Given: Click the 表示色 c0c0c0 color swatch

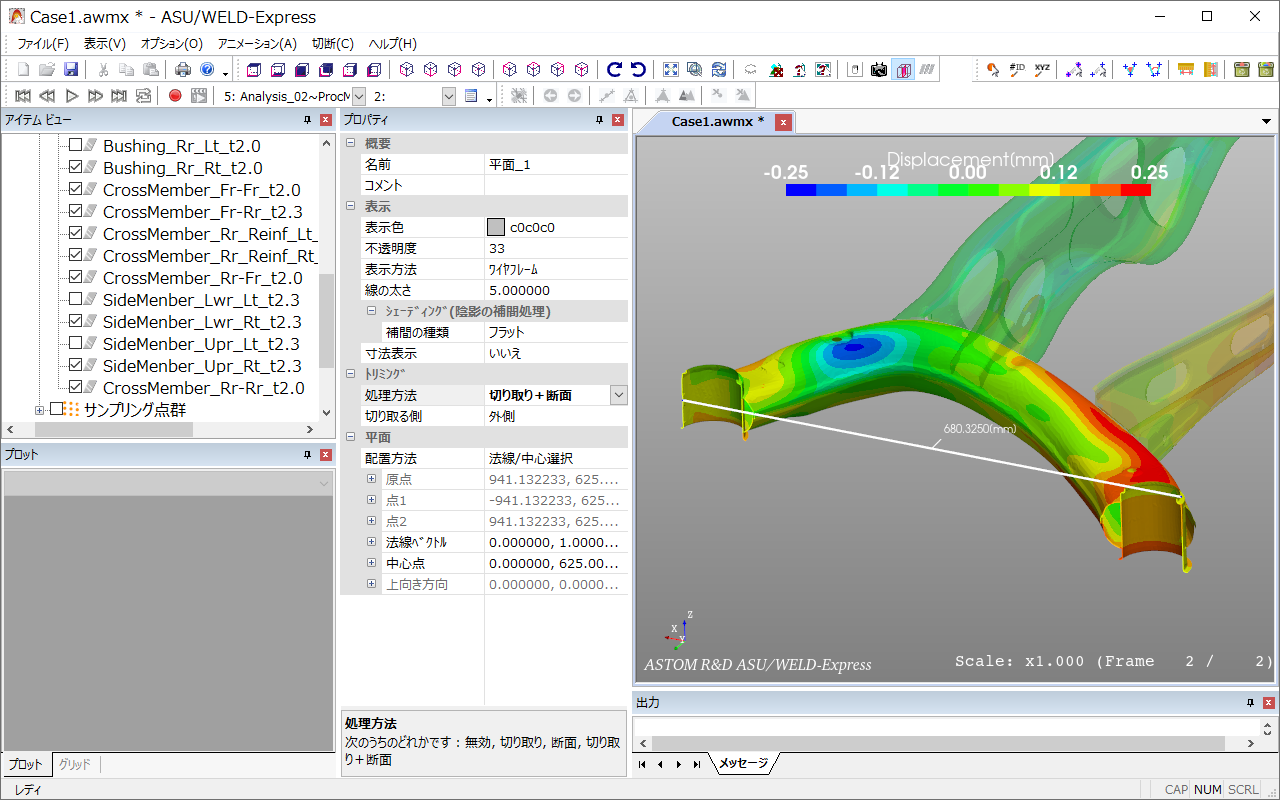Looking at the screenshot, I should point(496,227).
